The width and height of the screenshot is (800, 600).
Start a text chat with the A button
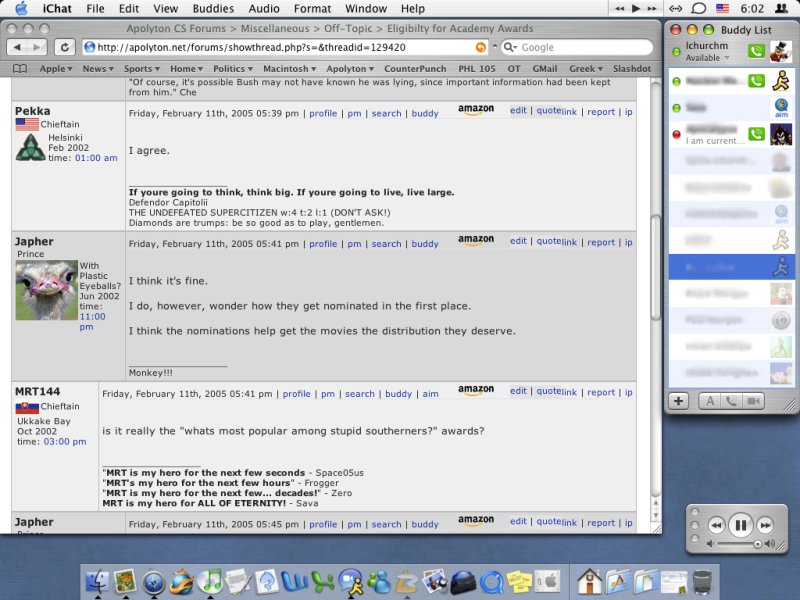(x=705, y=401)
